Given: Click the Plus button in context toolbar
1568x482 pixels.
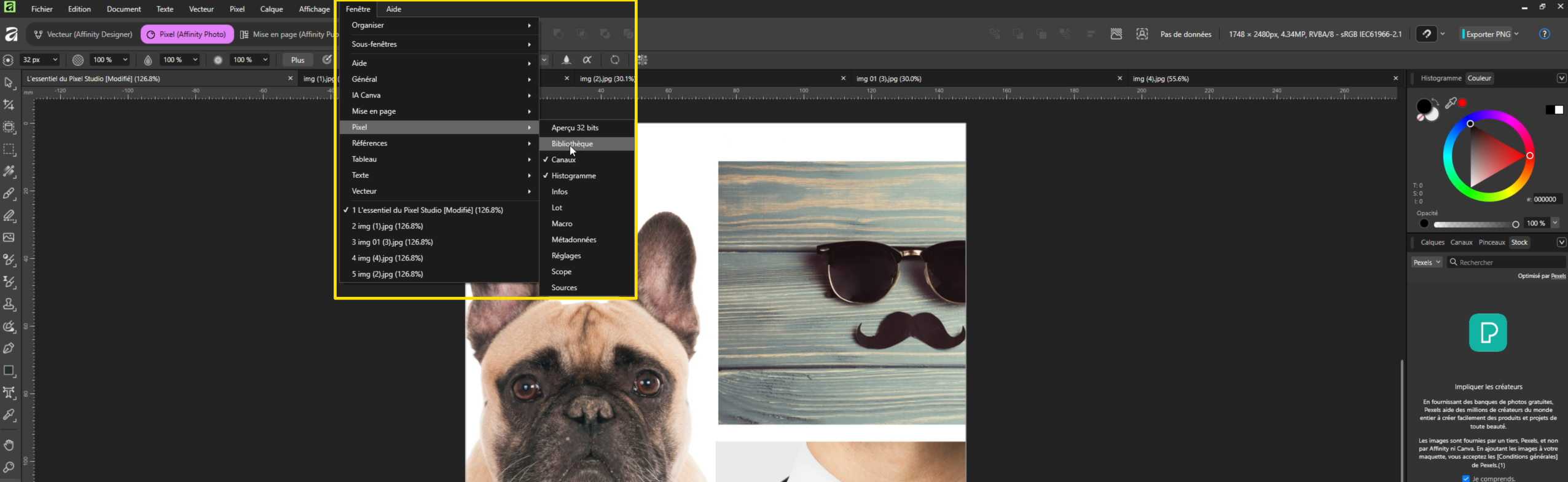Looking at the screenshot, I should 297,60.
